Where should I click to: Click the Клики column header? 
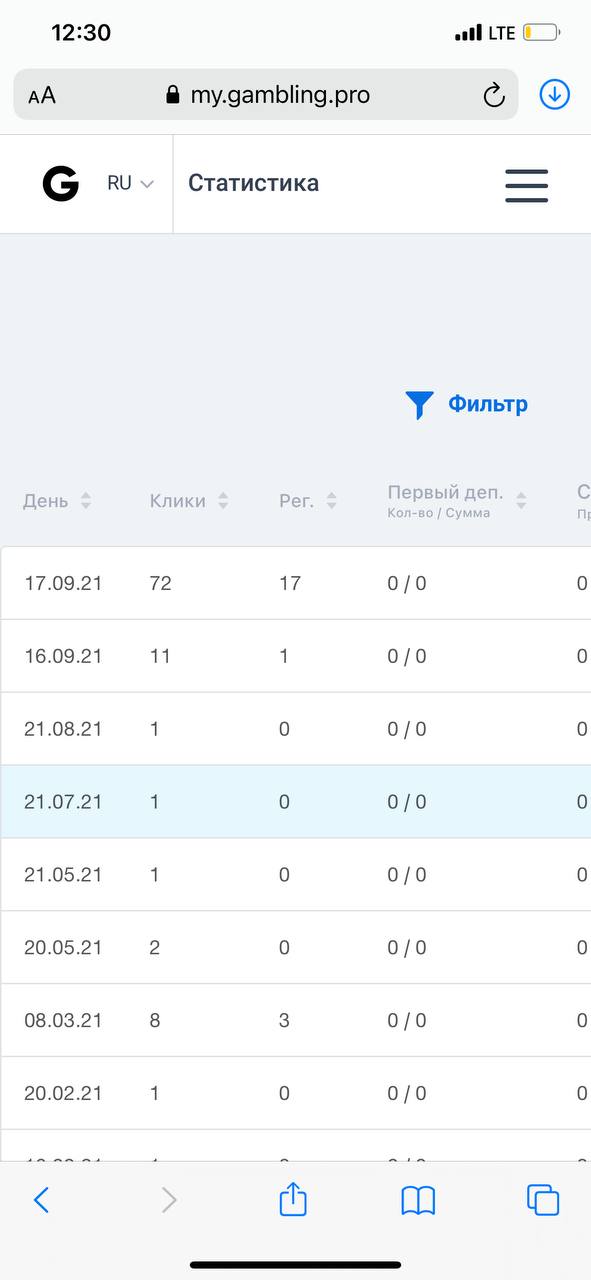[x=178, y=501]
